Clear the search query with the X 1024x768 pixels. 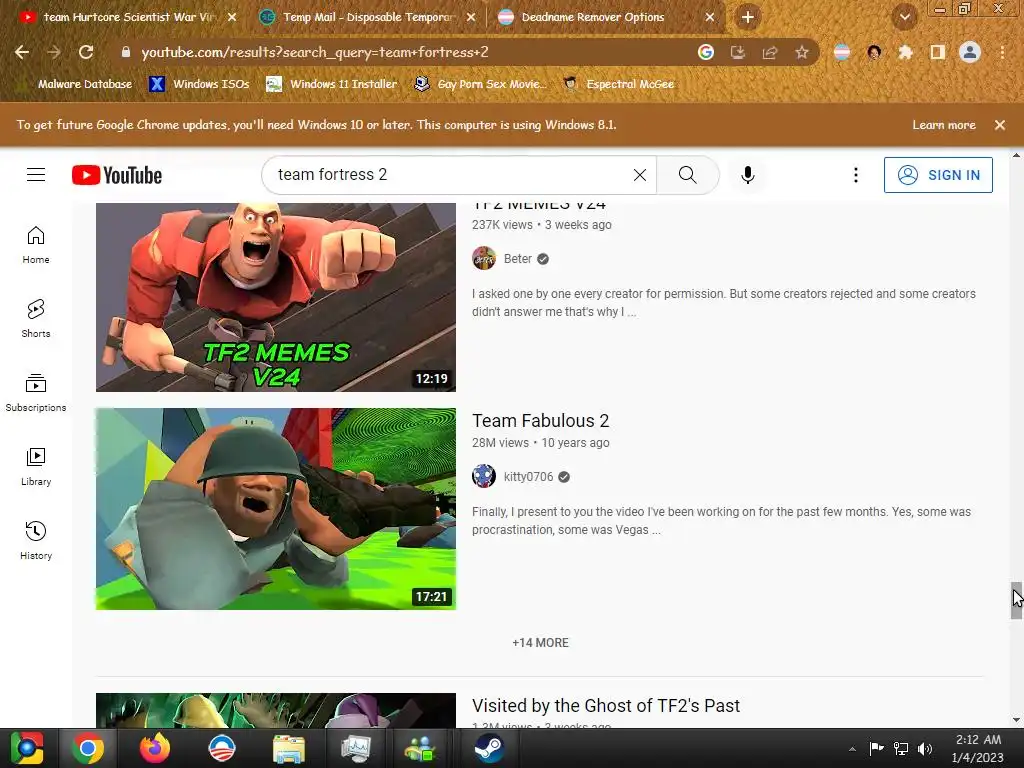[x=640, y=174]
